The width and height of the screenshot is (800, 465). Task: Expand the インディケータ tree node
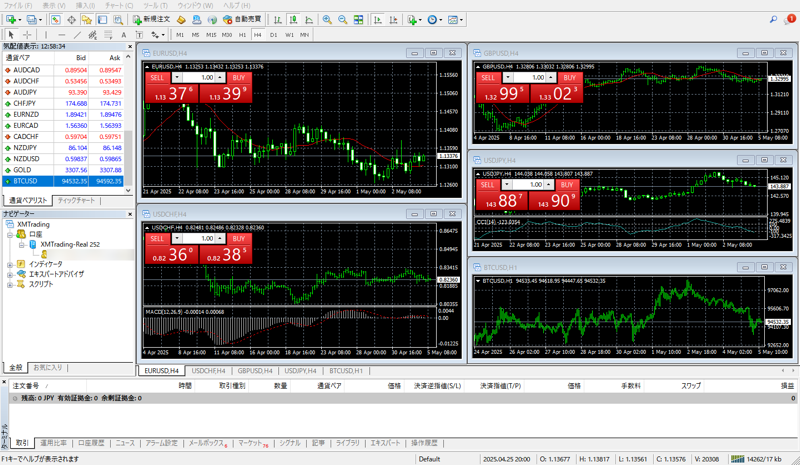10,264
